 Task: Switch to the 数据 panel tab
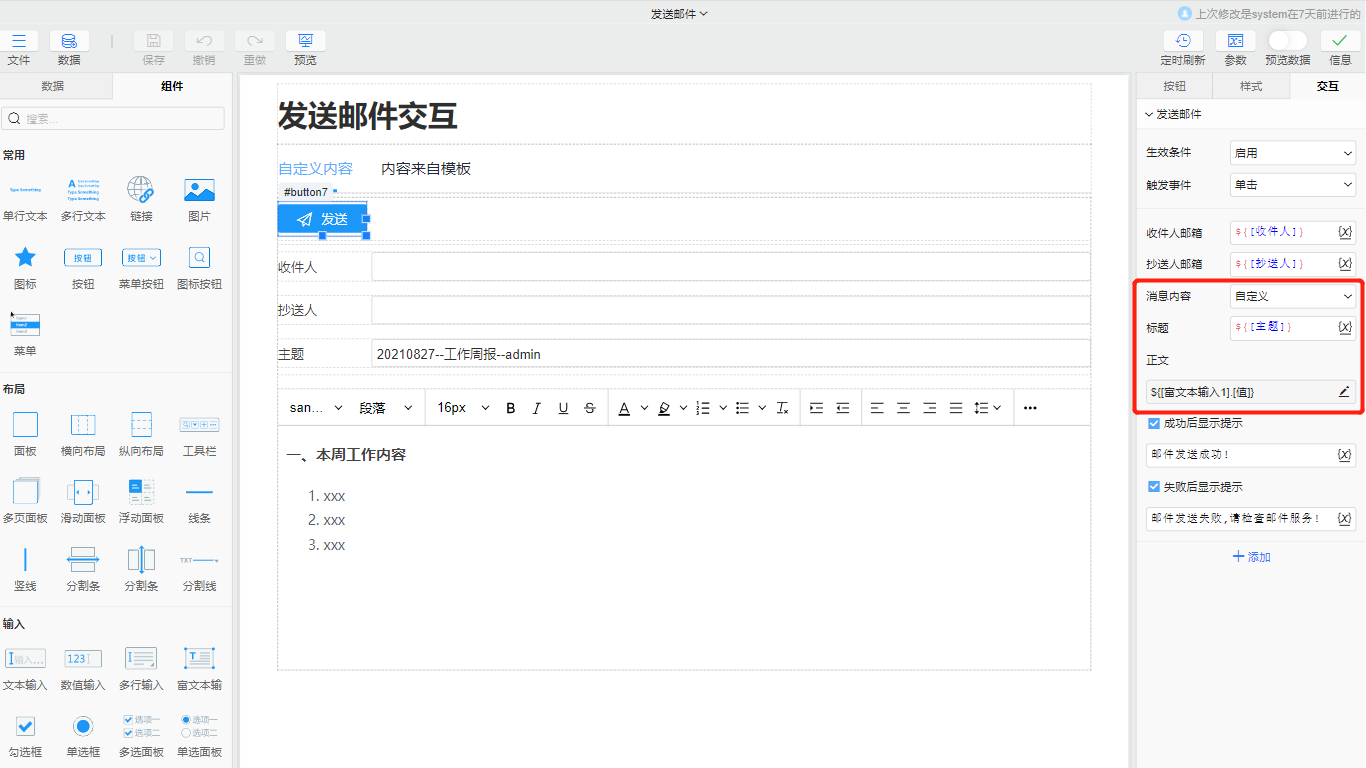click(56, 86)
